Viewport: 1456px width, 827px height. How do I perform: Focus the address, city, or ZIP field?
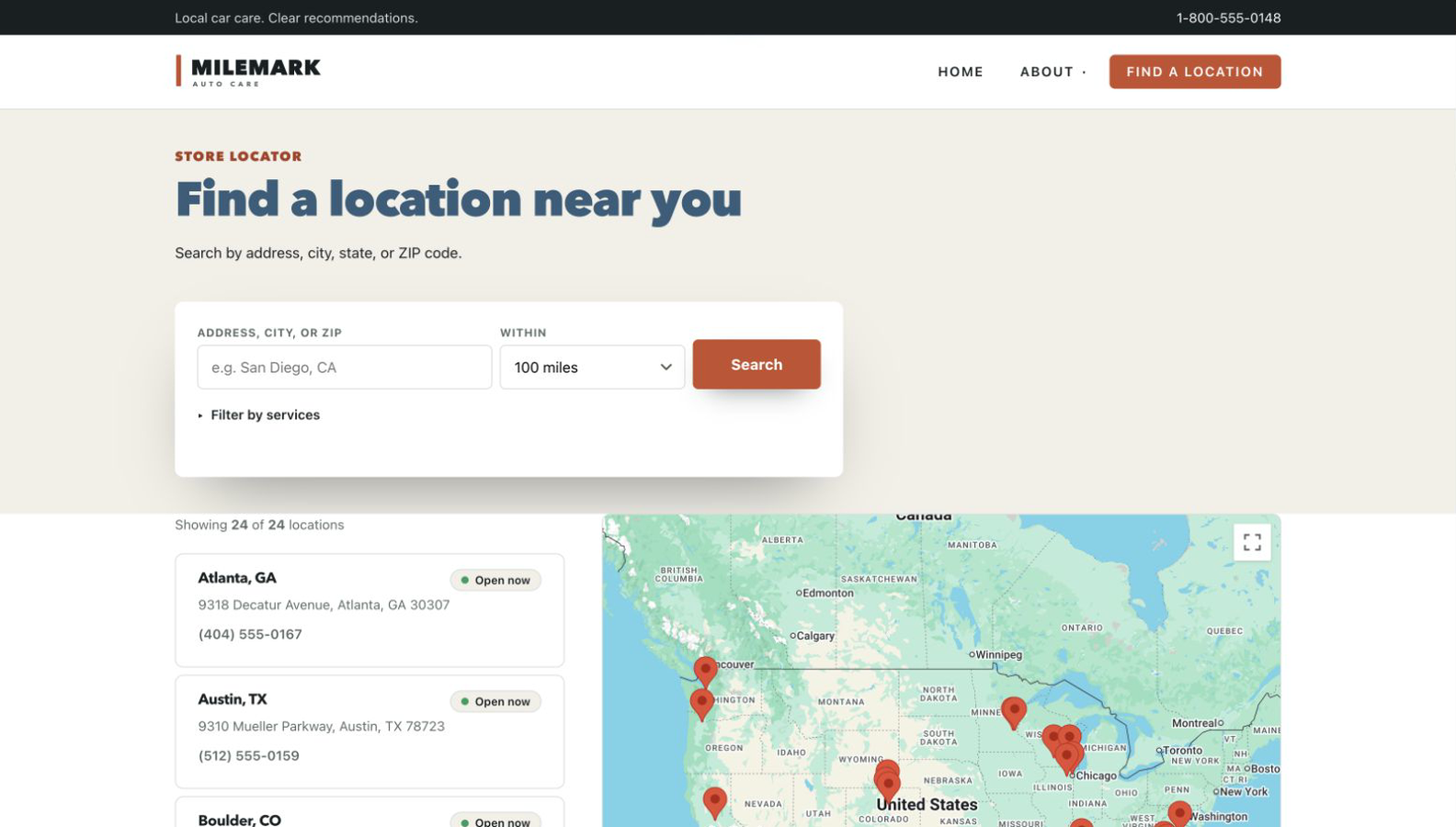[x=345, y=368]
